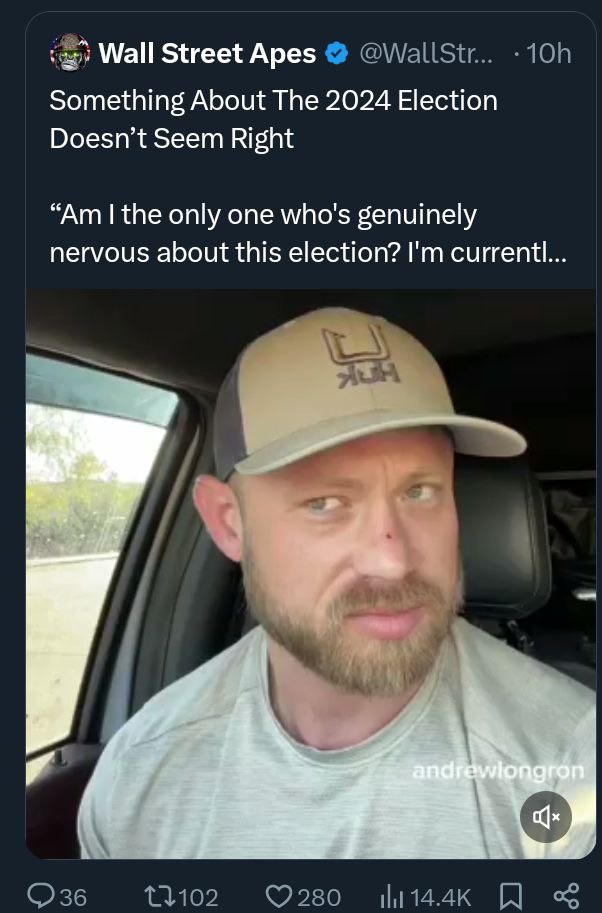Screen dimensions: 602x913
Task: Click the Wall Street Apes display name
Action: click(207, 54)
